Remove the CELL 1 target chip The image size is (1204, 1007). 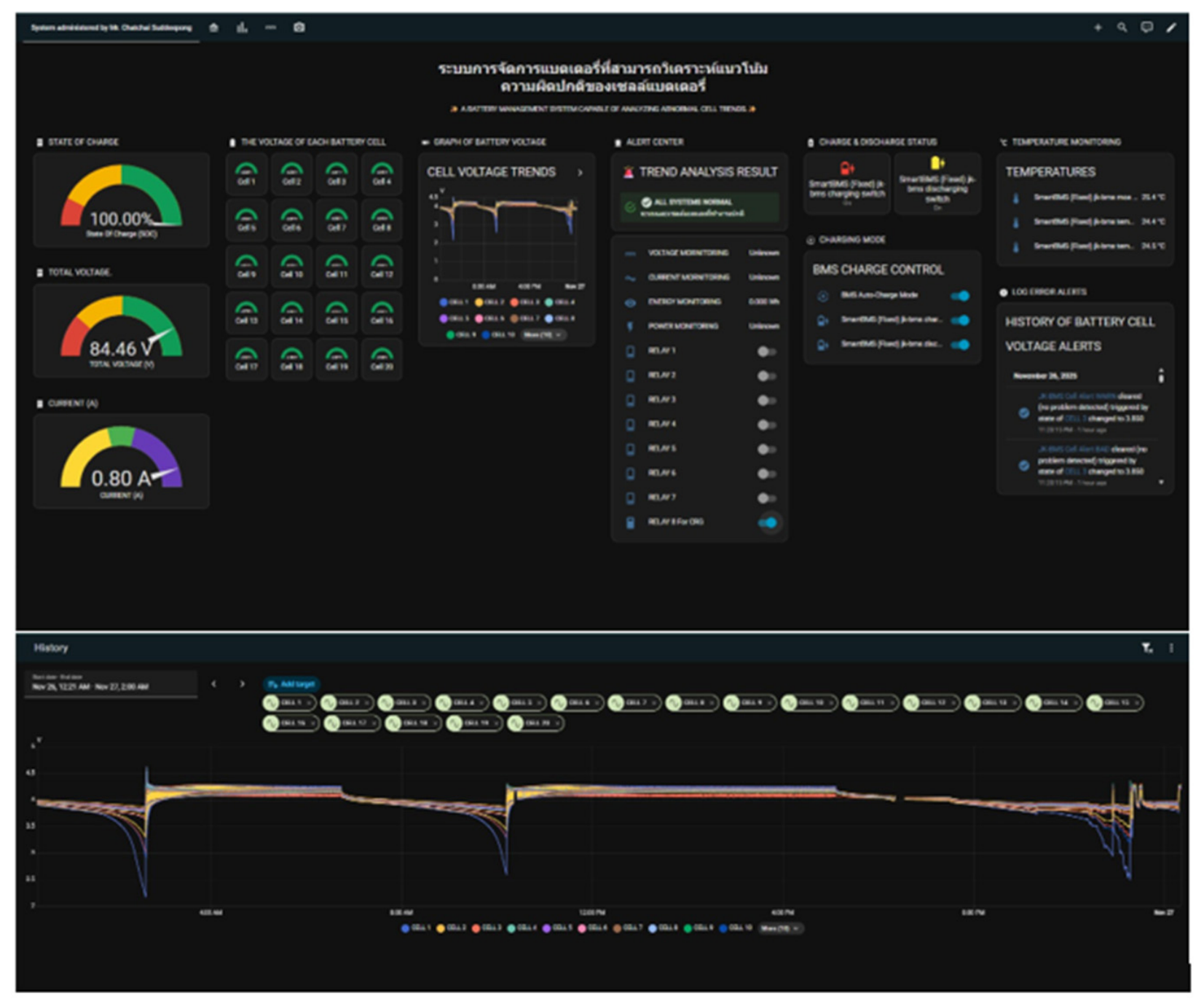[310, 703]
